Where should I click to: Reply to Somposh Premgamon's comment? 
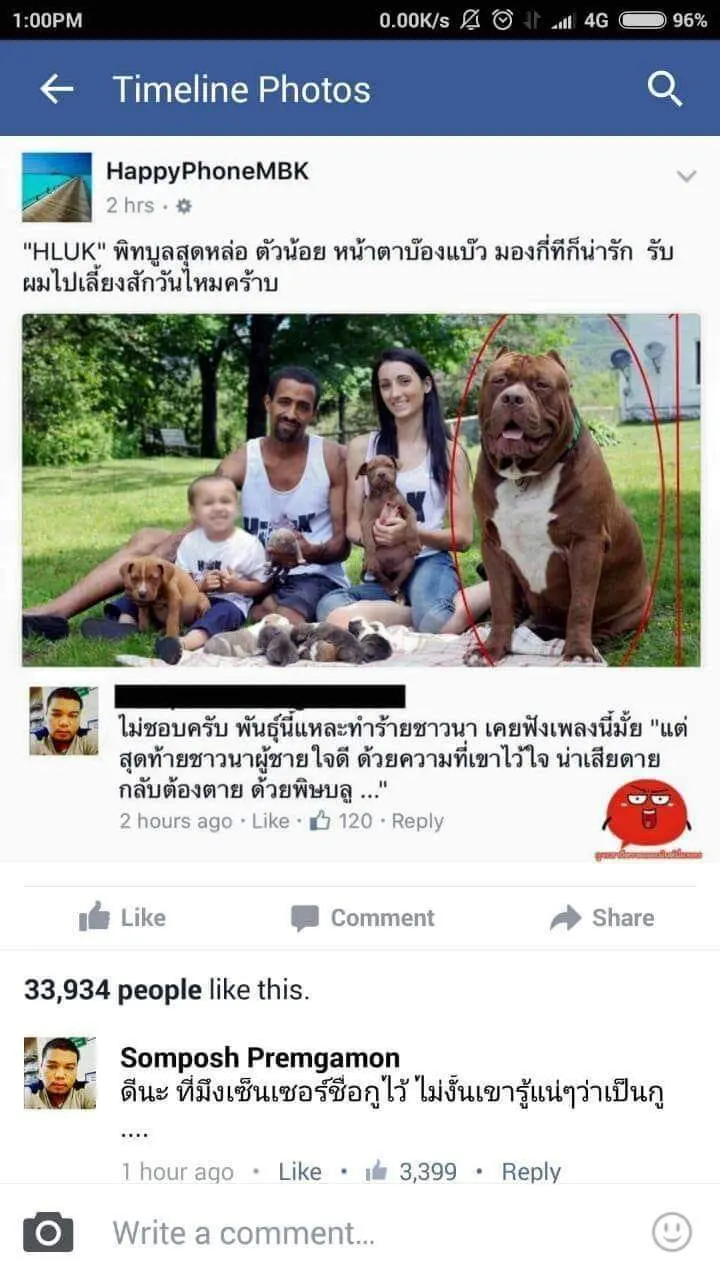(x=531, y=1171)
